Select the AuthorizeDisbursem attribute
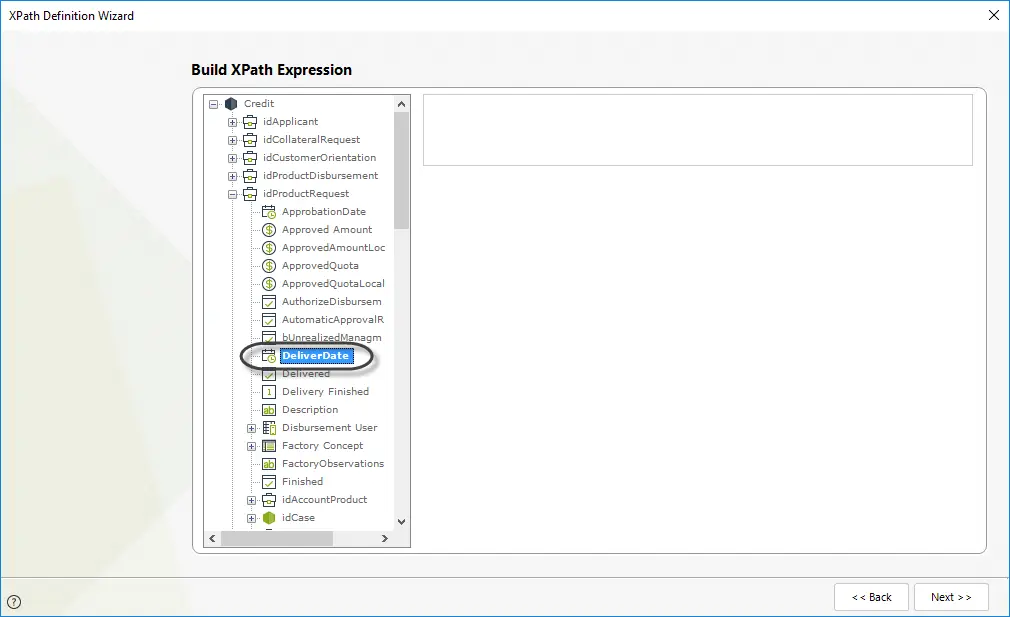 (332, 302)
